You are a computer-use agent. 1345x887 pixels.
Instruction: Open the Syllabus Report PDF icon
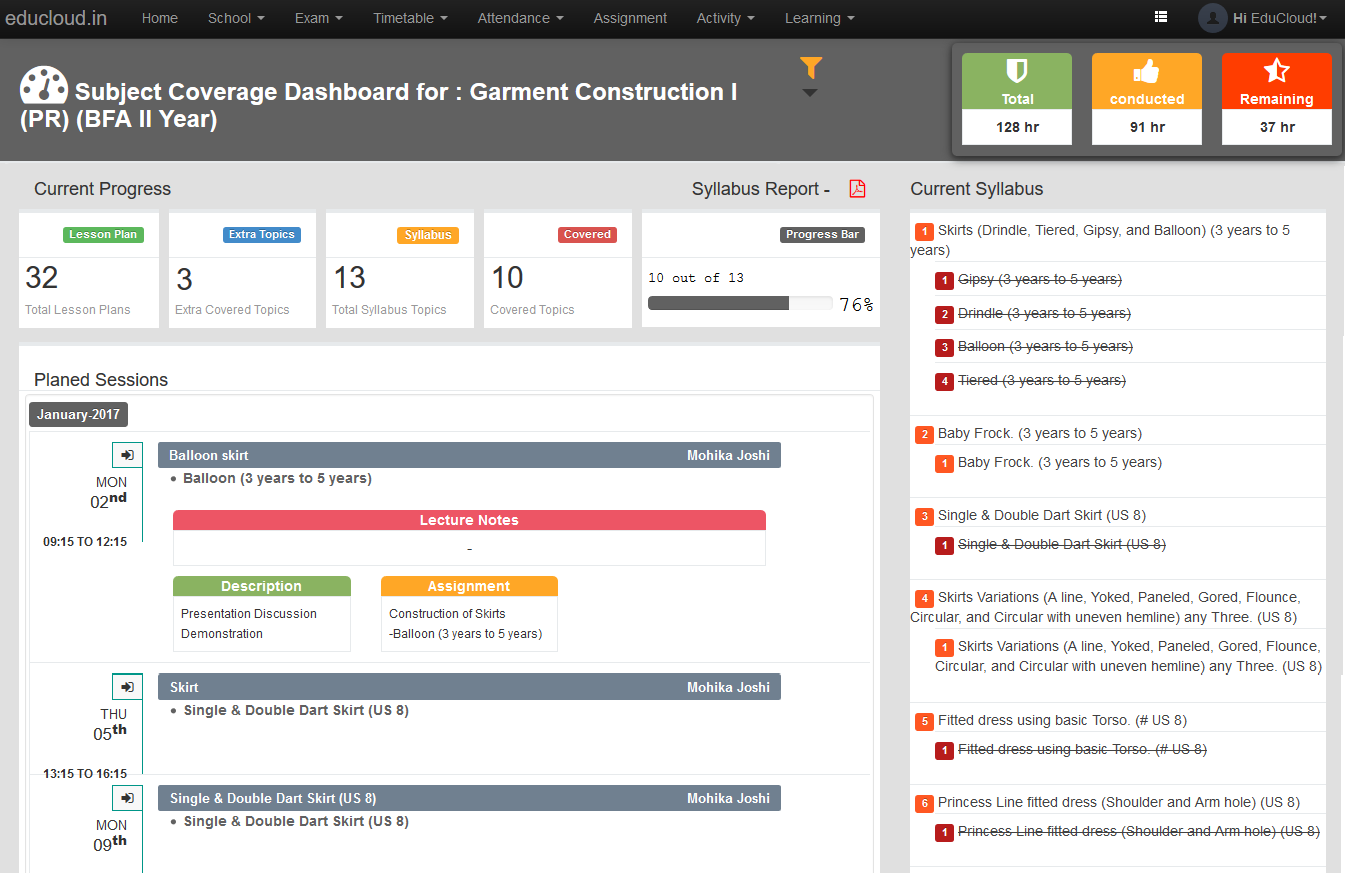pos(857,189)
